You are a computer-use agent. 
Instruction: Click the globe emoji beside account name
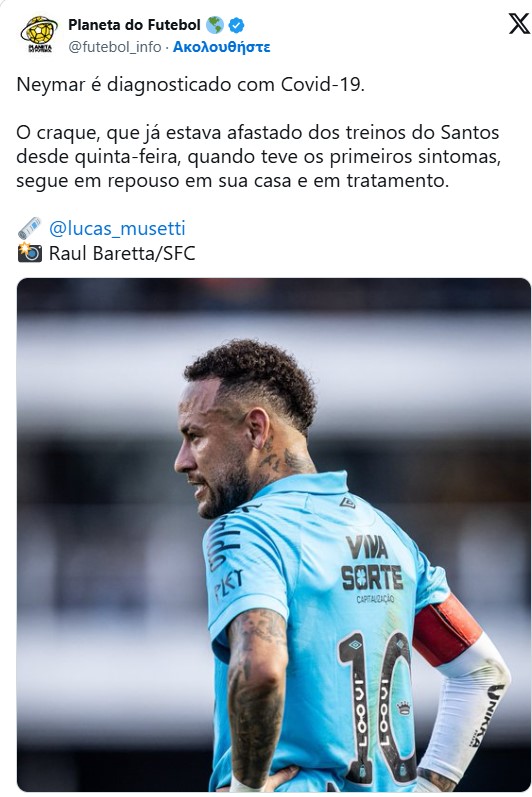point(214,24)
